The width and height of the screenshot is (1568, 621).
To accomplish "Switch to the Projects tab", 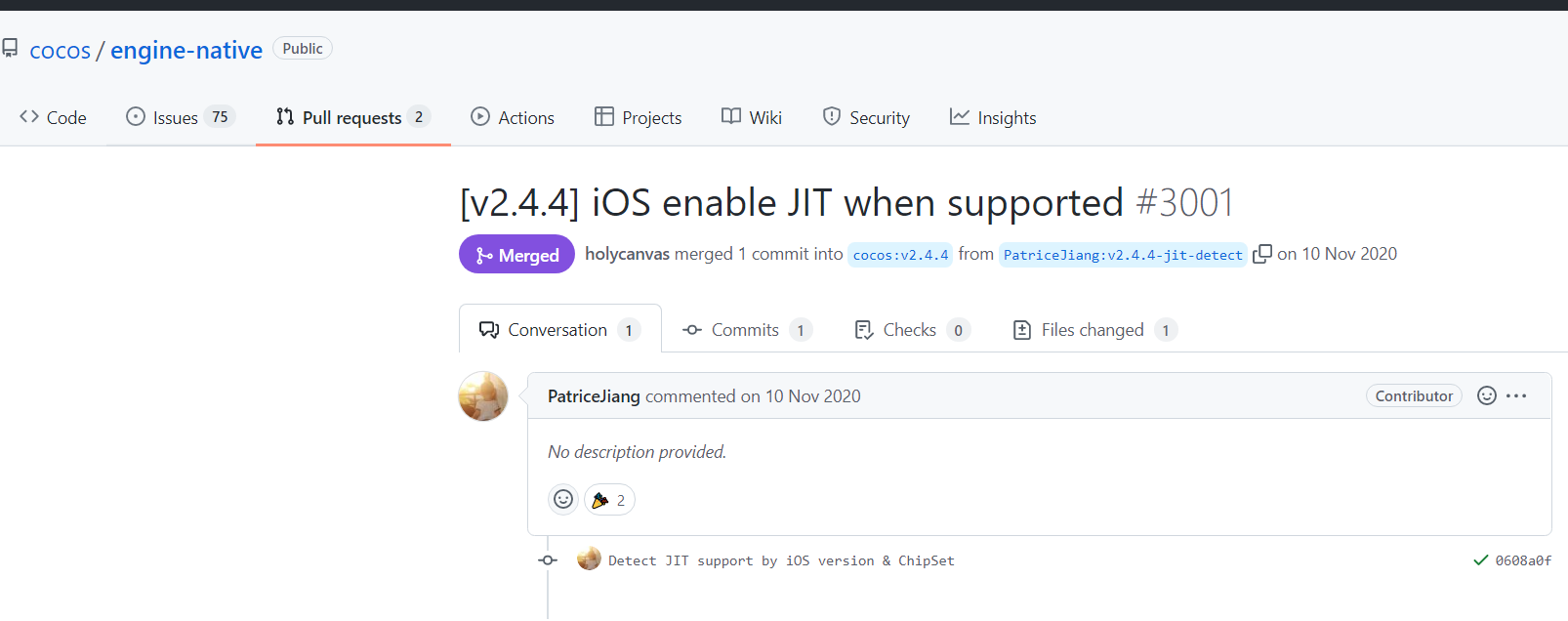I will point(639,118).
